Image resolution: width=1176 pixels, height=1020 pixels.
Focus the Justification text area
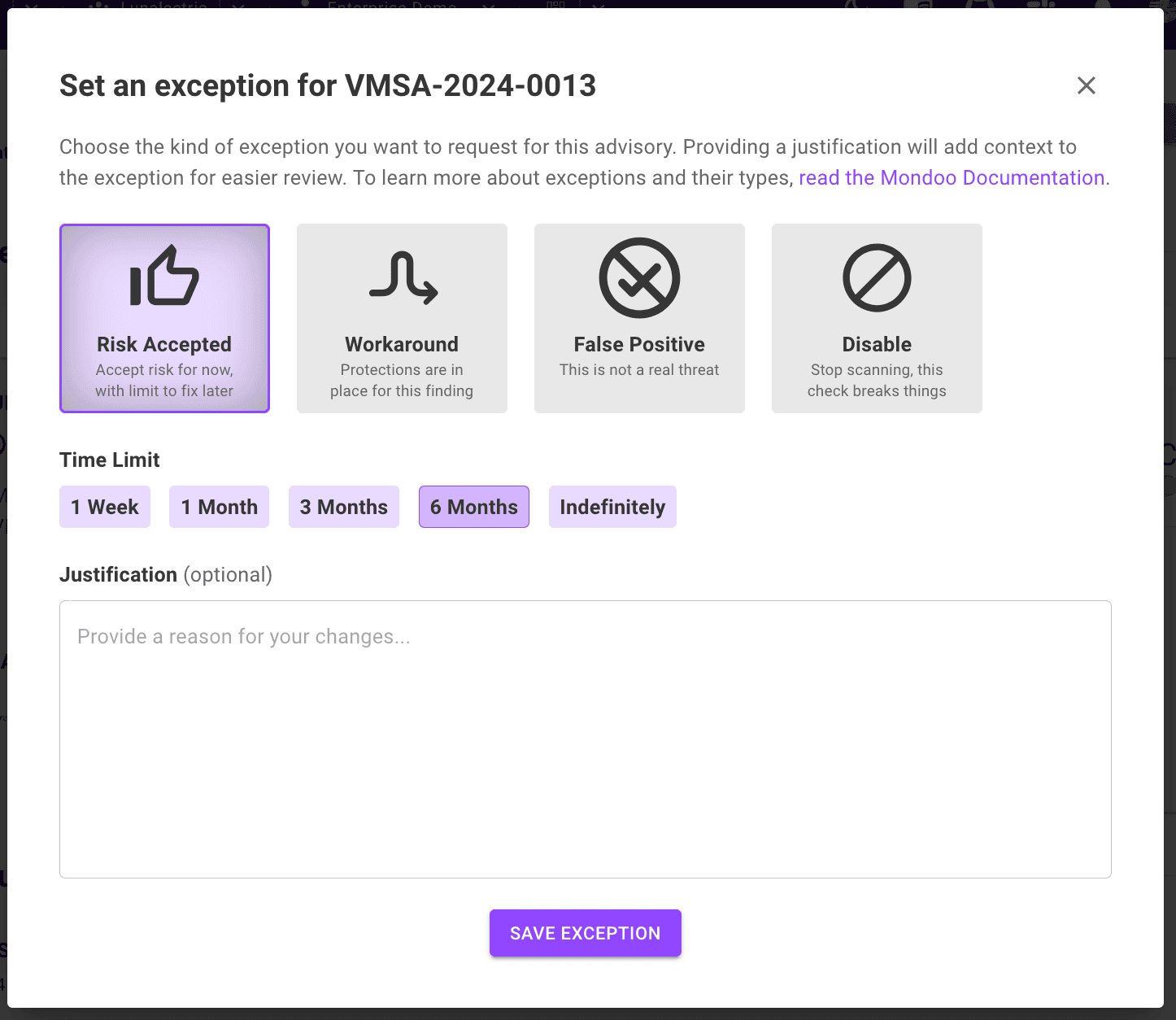(x=585, y=739)
